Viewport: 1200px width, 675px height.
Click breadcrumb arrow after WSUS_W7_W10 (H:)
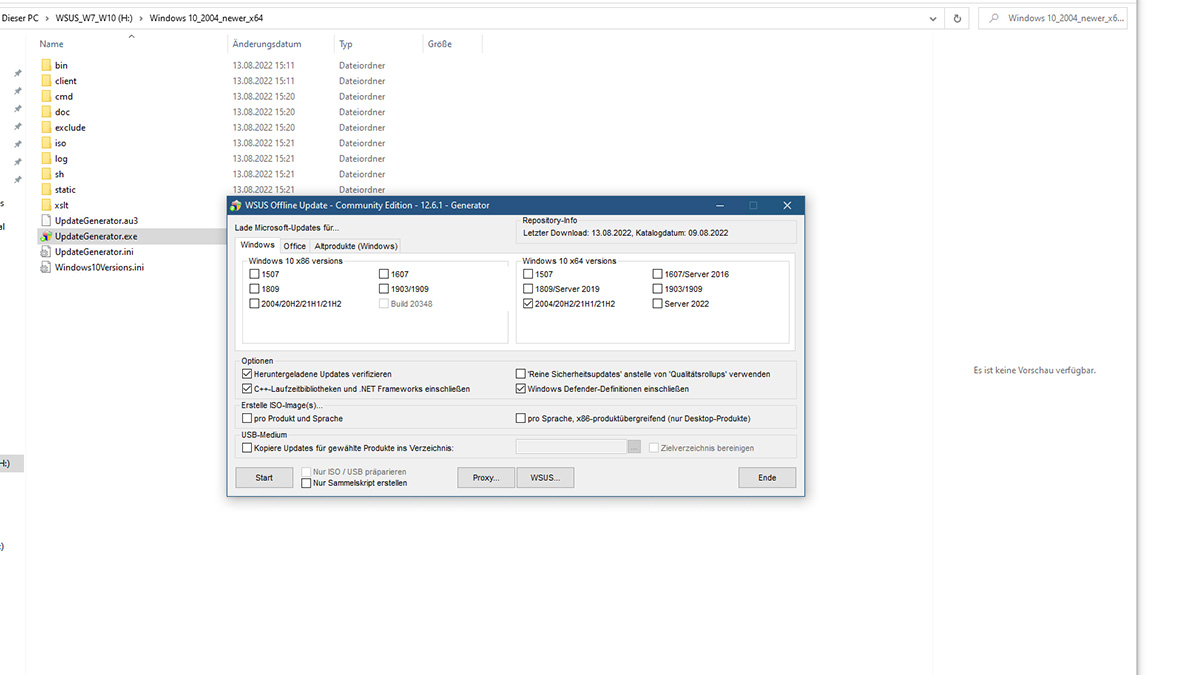pyautogui.click(x=140, y=18)
